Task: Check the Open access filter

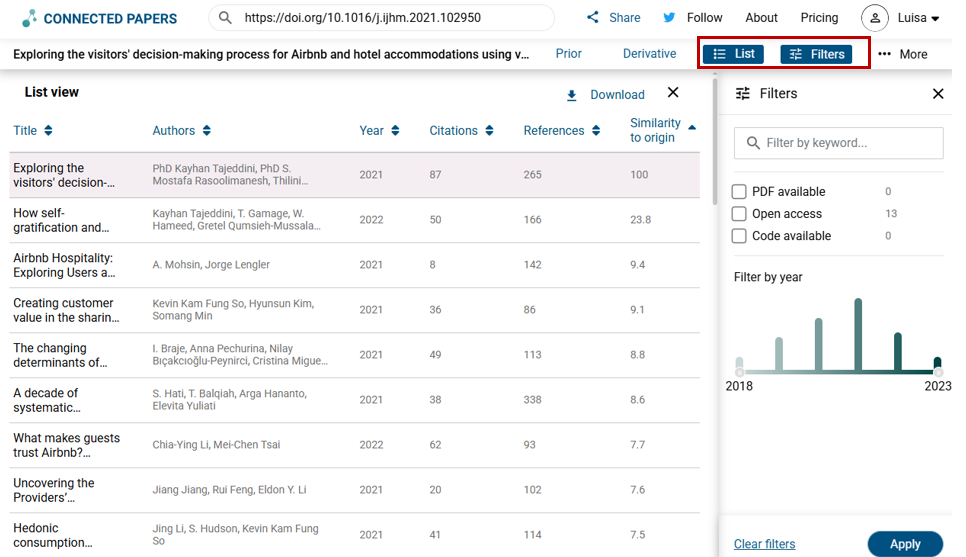Action: tap(739, 214)
